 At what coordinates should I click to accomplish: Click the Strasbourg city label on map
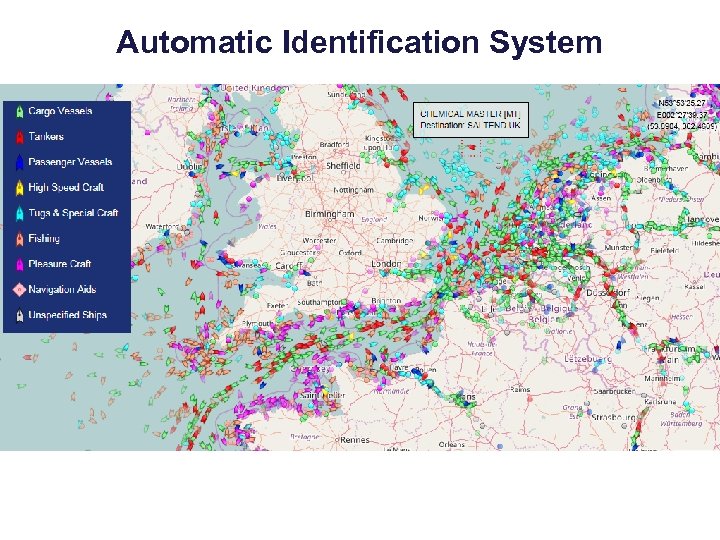(x=613, y=418)
